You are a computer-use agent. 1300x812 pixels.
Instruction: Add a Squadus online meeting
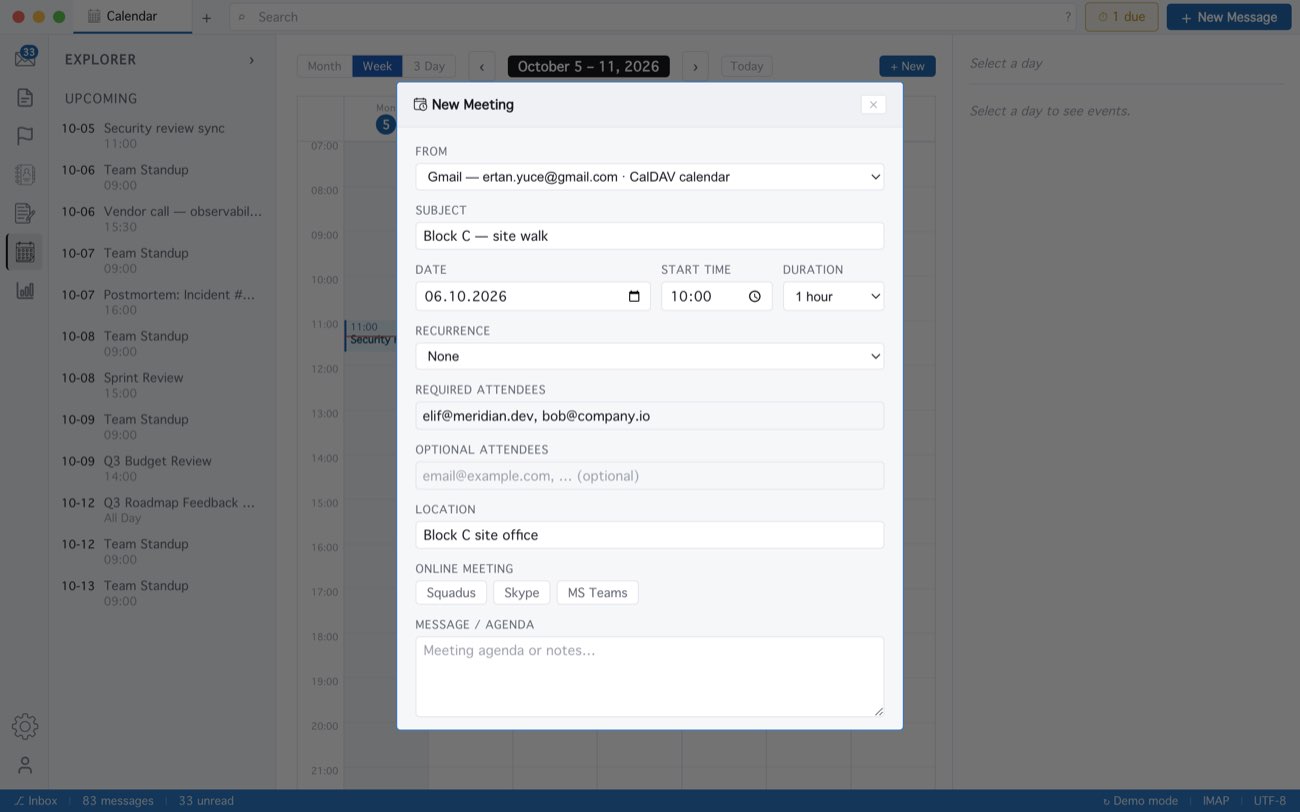(451, 593)
